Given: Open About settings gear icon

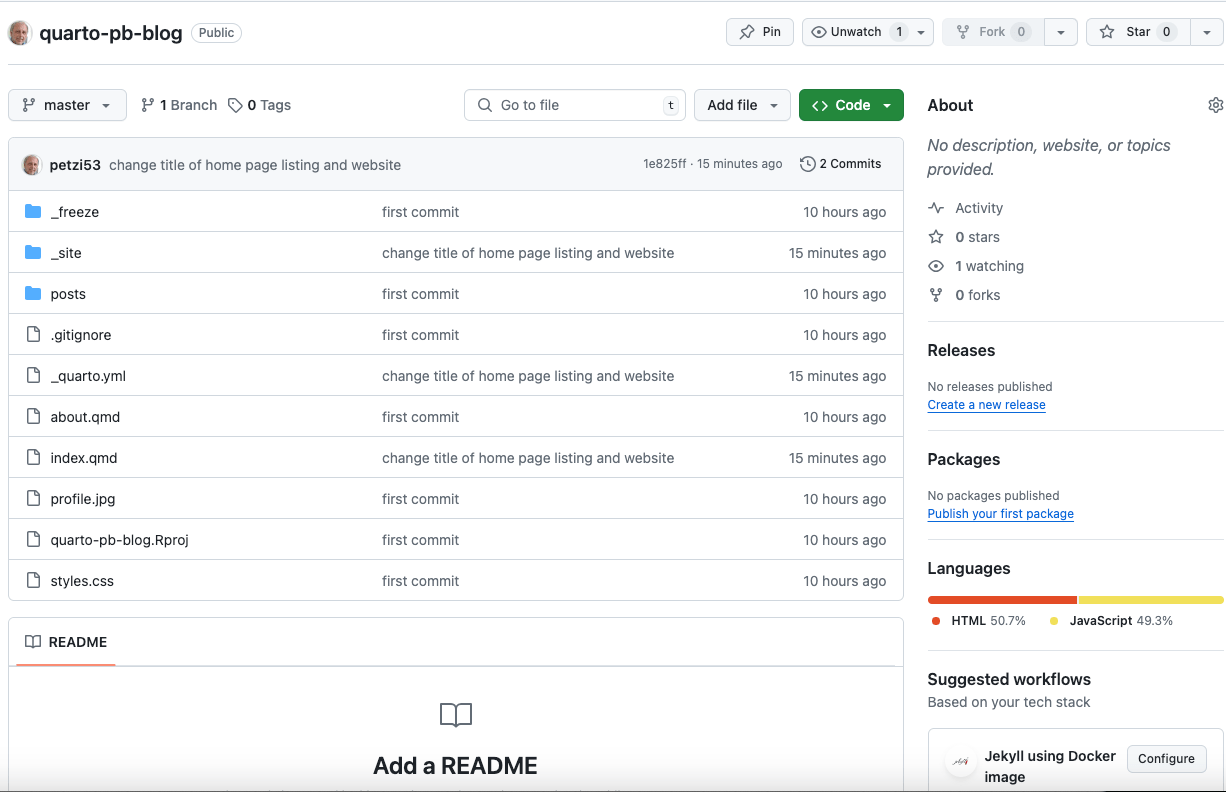Looking at the screenshot, I should [1215, 105].
